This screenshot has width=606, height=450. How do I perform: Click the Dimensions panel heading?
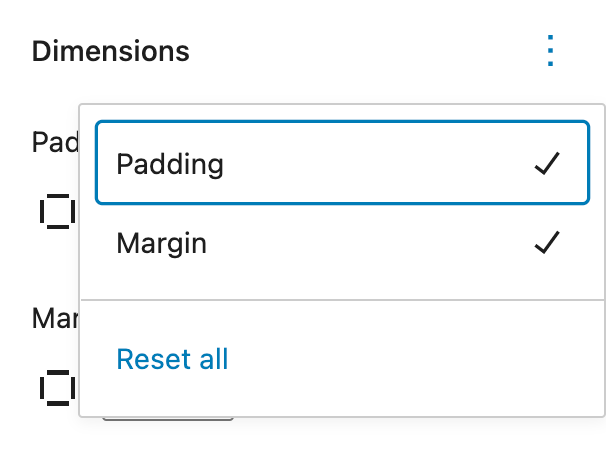(x=111, y=51)
